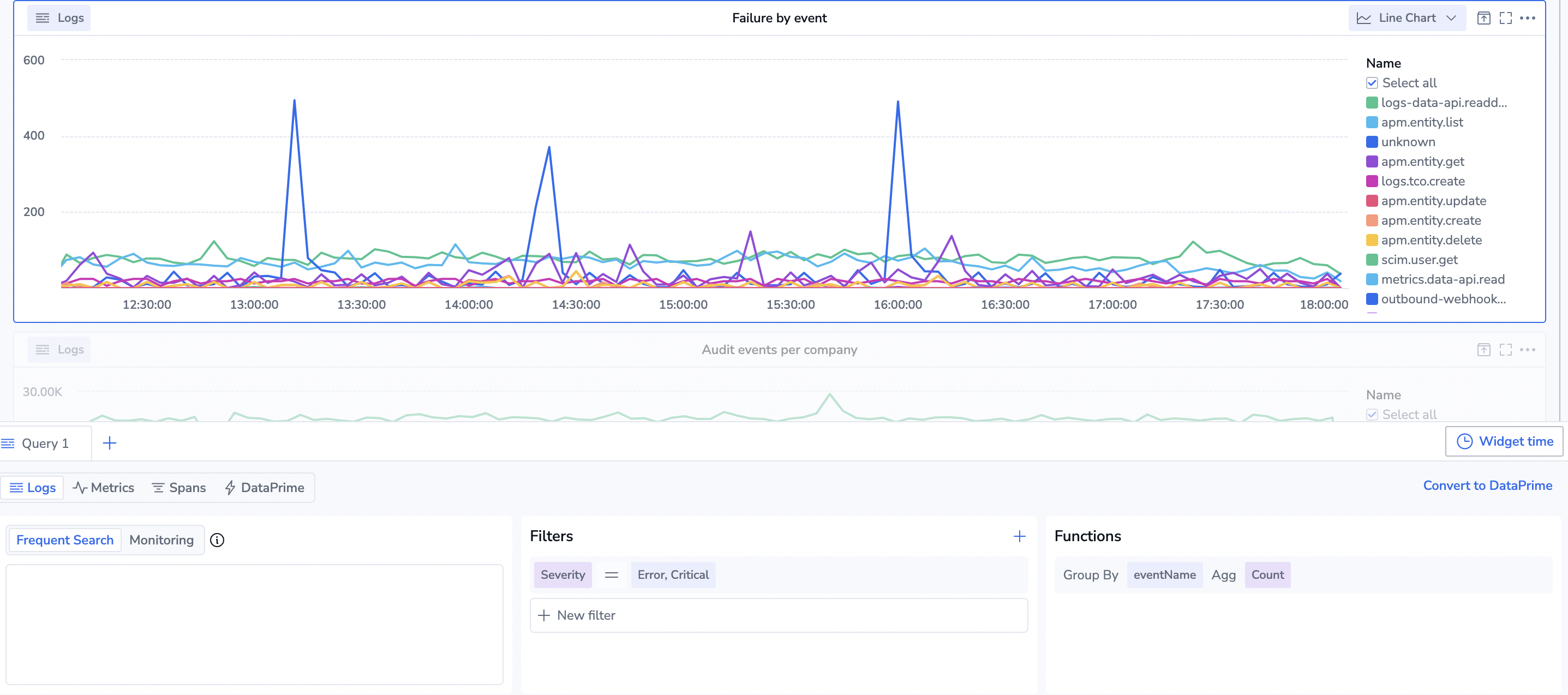The height and width of the screenshot is (695, 1568).
Task: Expand Failure by event widget to fullscreen
Action: [x=1505, y=18]
